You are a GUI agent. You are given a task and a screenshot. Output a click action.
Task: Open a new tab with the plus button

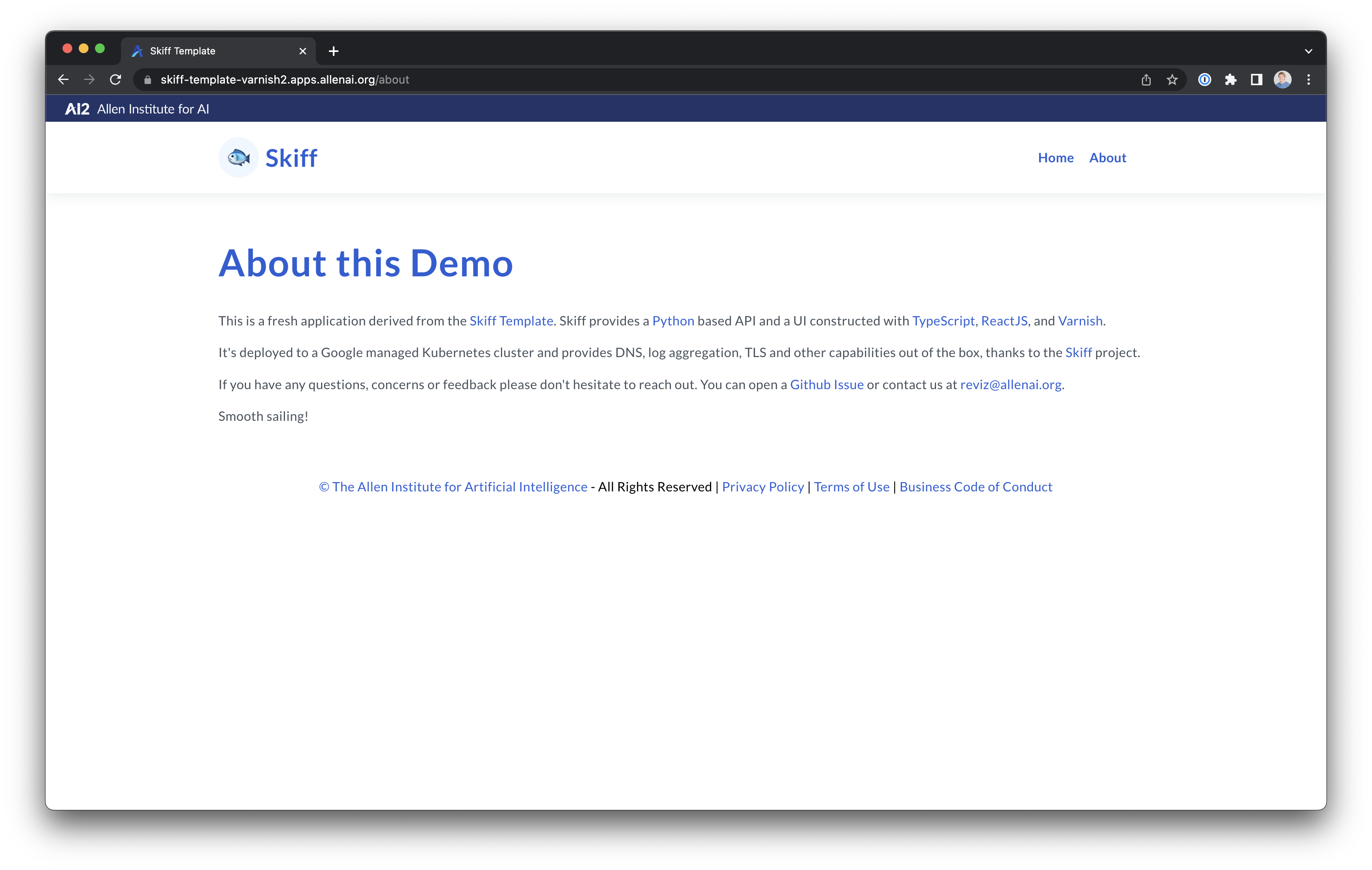point(334,51)
